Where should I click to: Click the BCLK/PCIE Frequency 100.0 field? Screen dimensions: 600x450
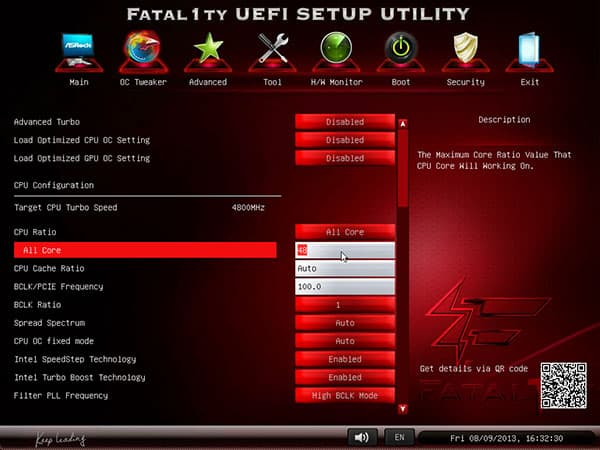(x=345, y=287)
